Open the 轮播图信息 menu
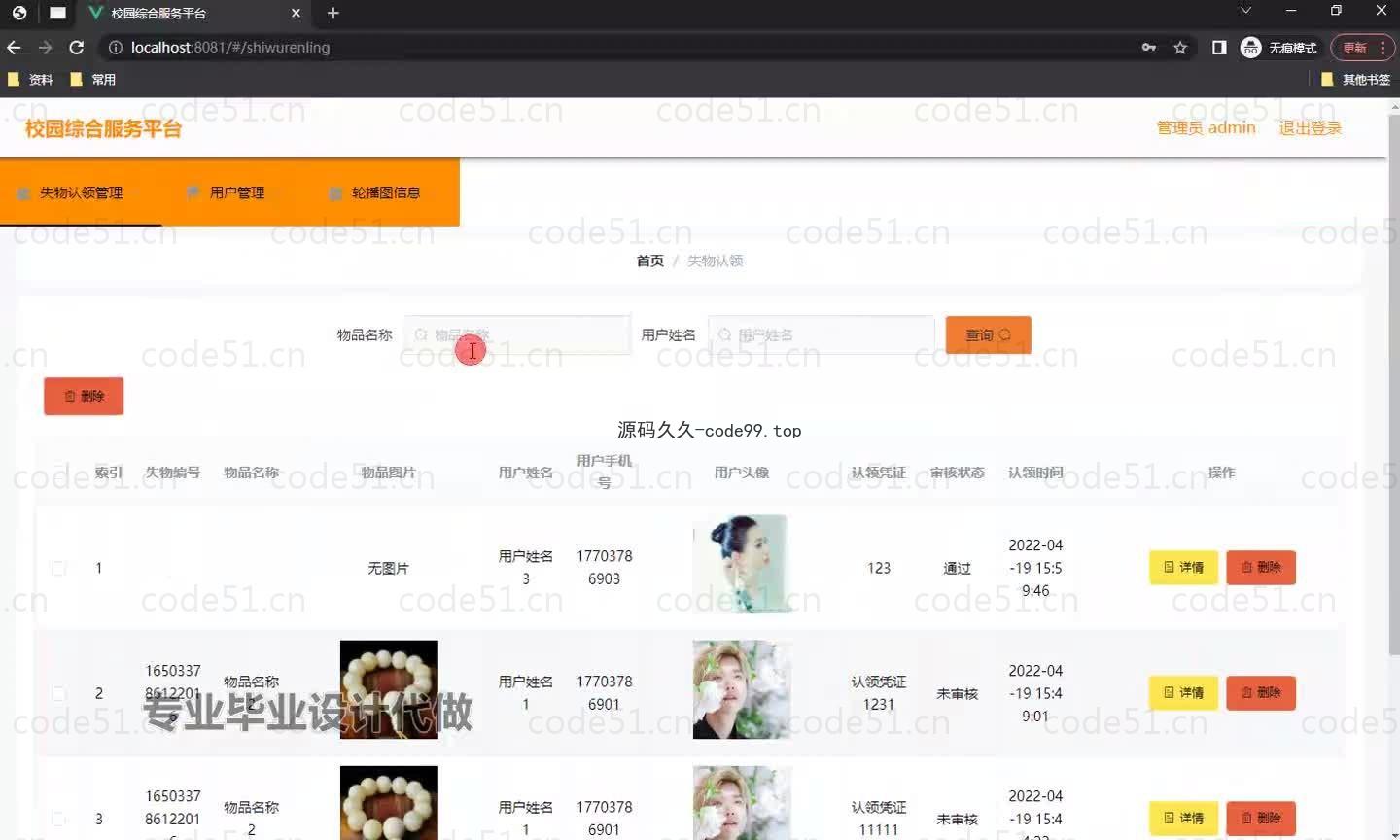 click(385, 192)
